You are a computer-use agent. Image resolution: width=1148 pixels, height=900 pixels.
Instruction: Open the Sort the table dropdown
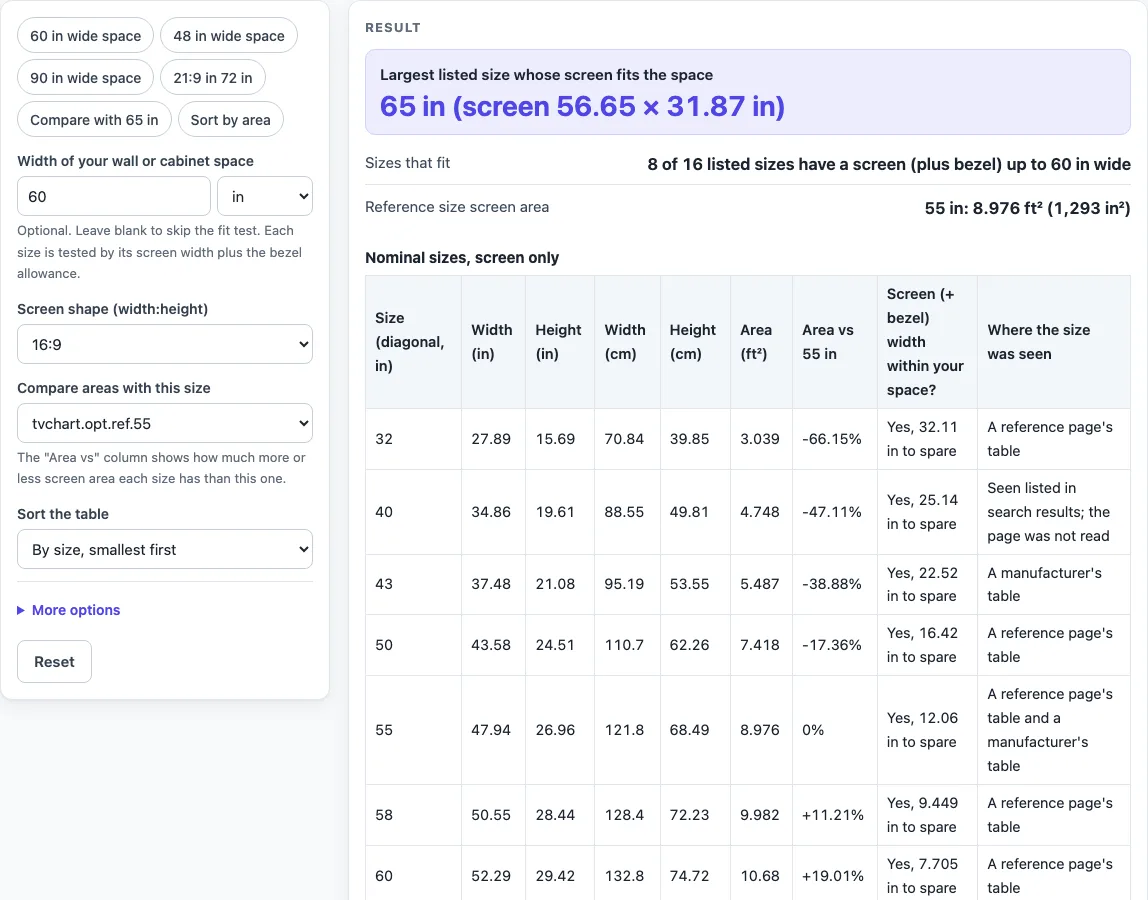(165, 549)
